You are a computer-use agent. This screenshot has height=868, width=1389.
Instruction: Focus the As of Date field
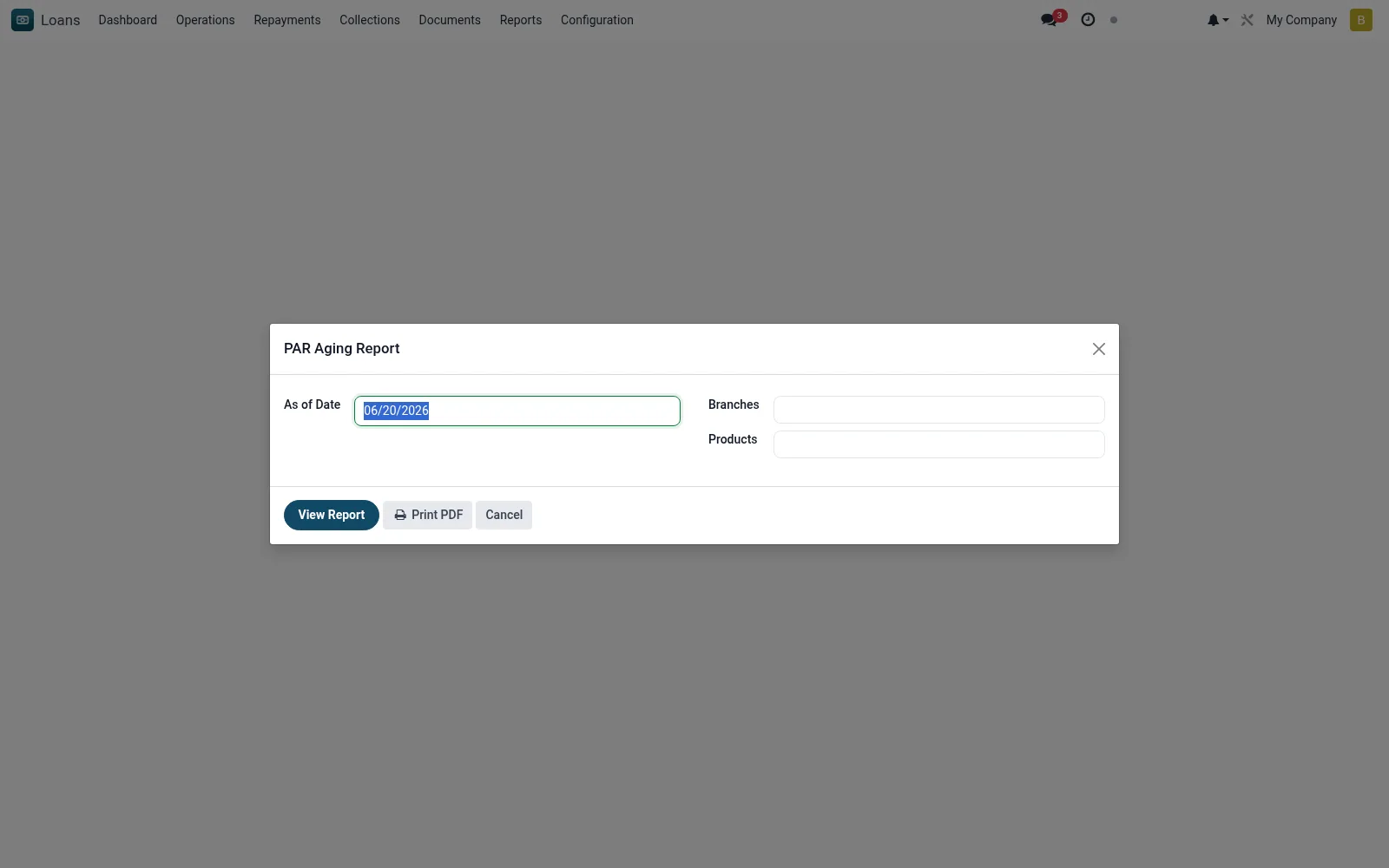click(517, 411)
